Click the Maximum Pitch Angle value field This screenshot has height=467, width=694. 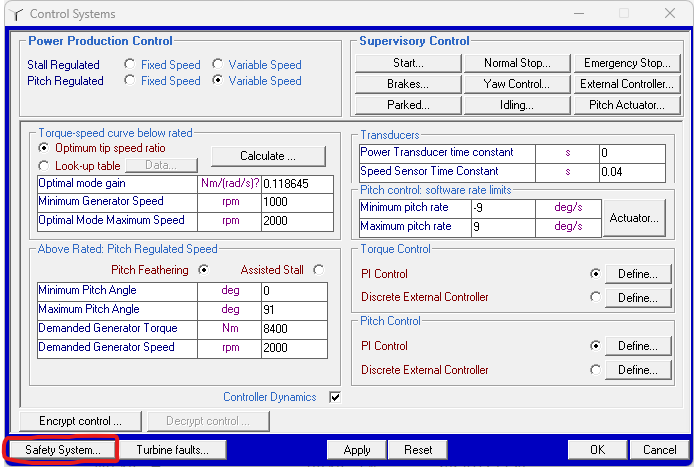click(294, 309)
